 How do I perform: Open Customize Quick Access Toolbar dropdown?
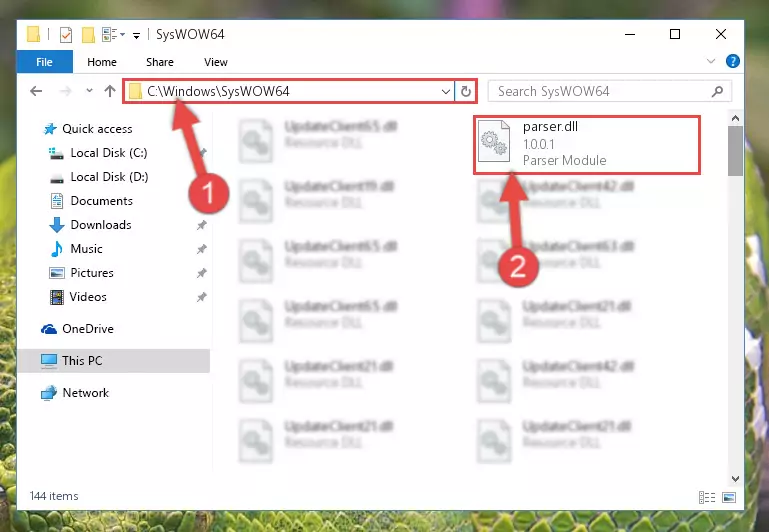point(136,35)
